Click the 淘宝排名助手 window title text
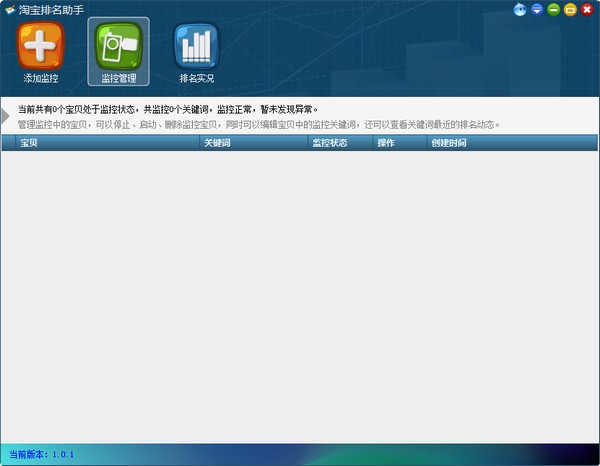The width and height of the screenshot is (600, 466). click(x=51, y=10)
